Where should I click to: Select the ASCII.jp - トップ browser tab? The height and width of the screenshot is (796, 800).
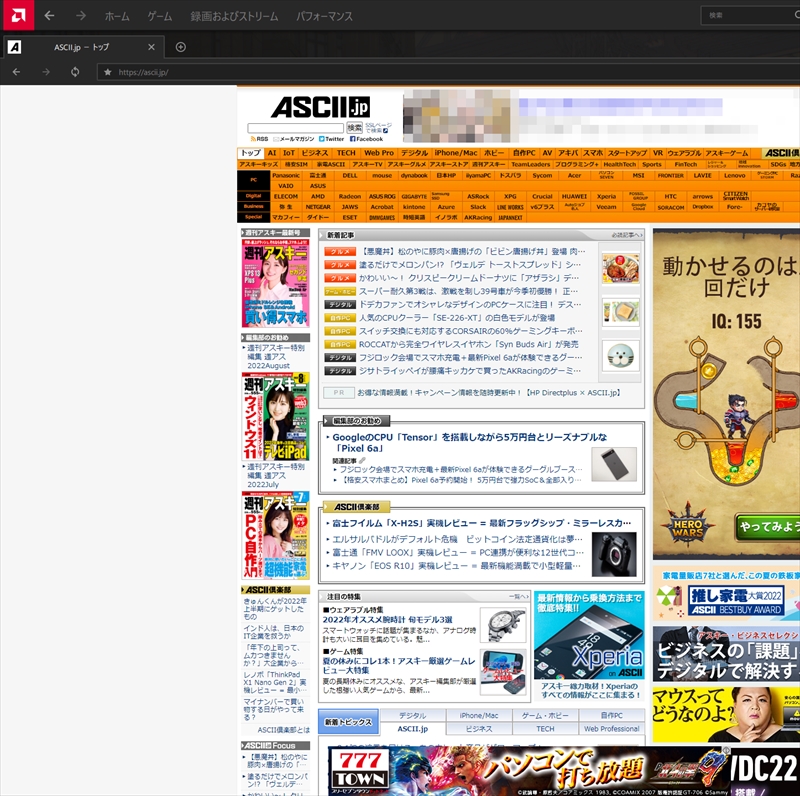pos(82,47)
